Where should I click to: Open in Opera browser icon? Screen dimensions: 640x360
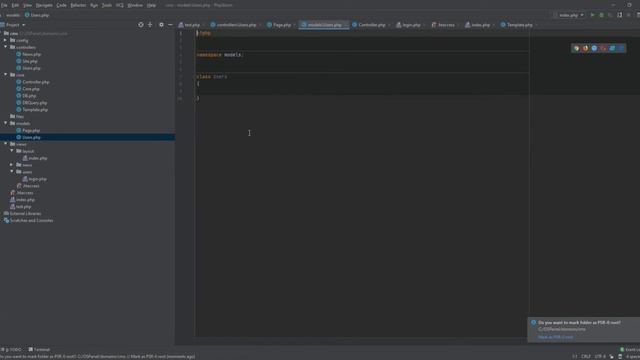click(603, 48)
